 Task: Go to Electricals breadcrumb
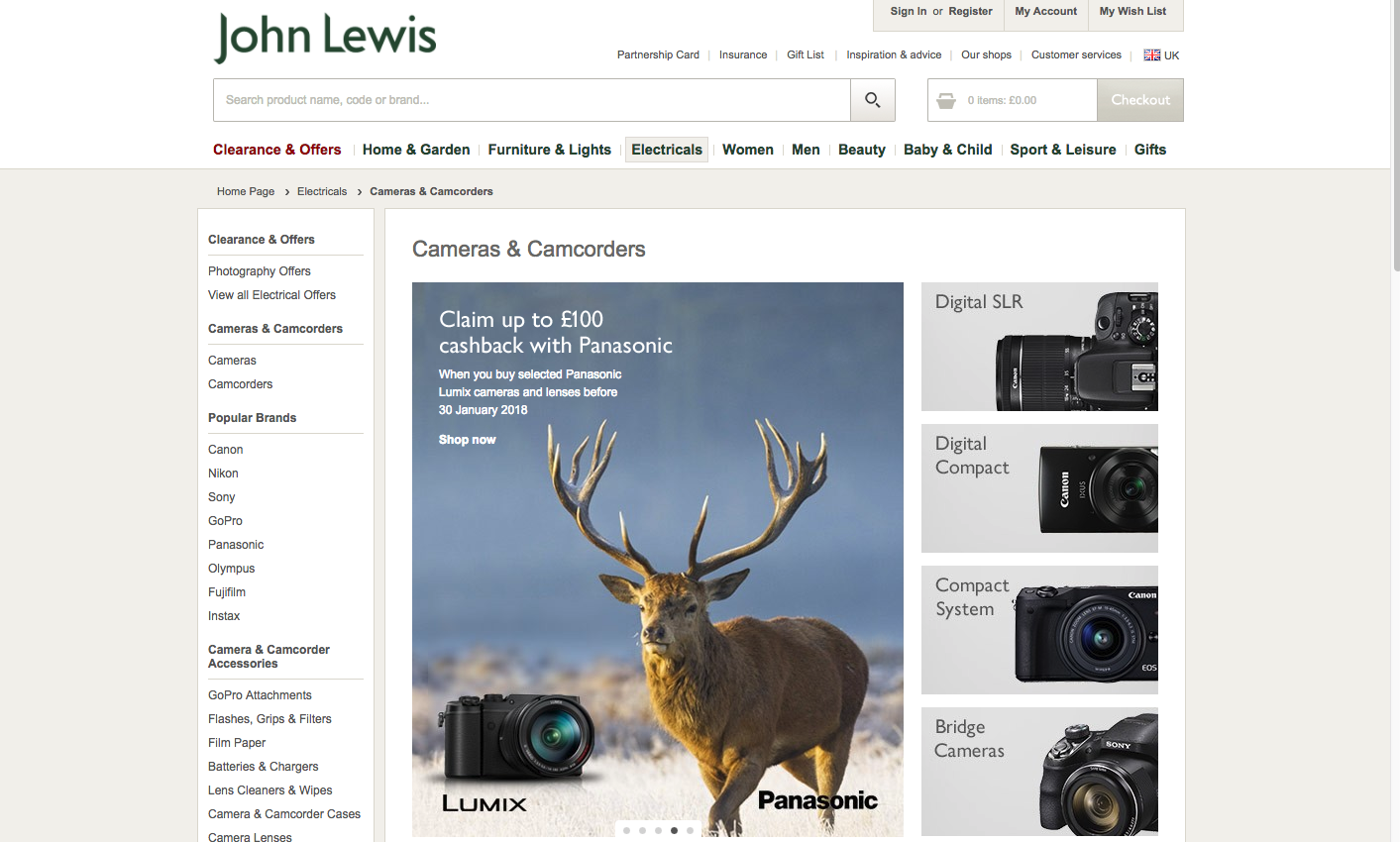click(322, 191)
